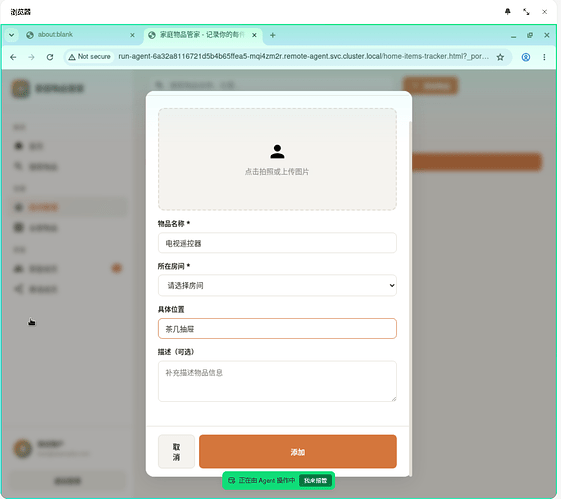Open the Chrome three-dot menu
The height and width of the screenshot is (499, 561).
click(x=544, y=57)
